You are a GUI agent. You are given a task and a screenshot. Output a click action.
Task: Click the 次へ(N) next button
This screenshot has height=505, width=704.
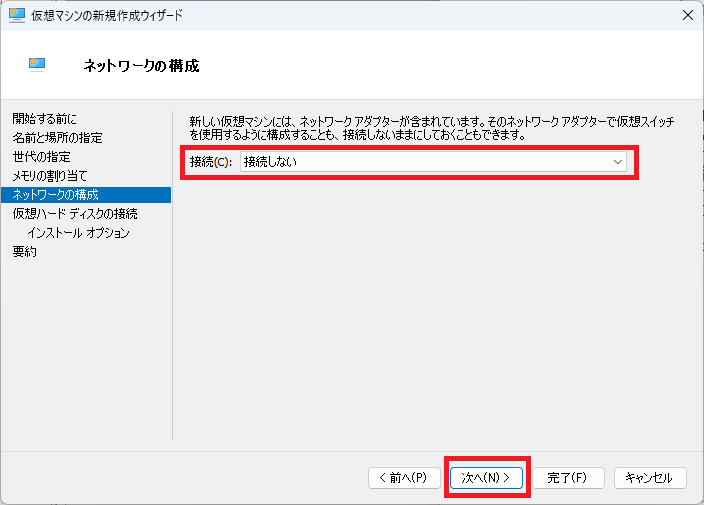coord(486,478)
